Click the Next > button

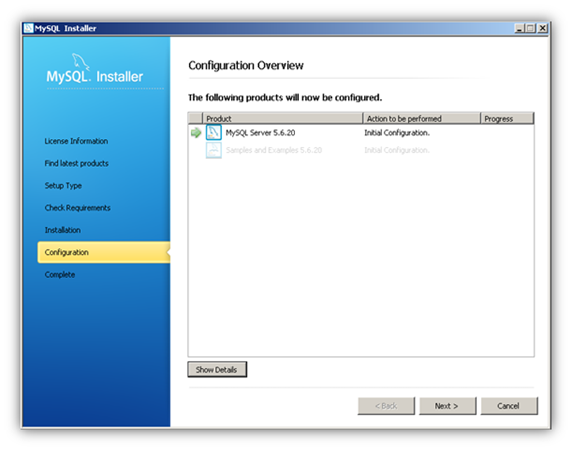tap(448, 406)
